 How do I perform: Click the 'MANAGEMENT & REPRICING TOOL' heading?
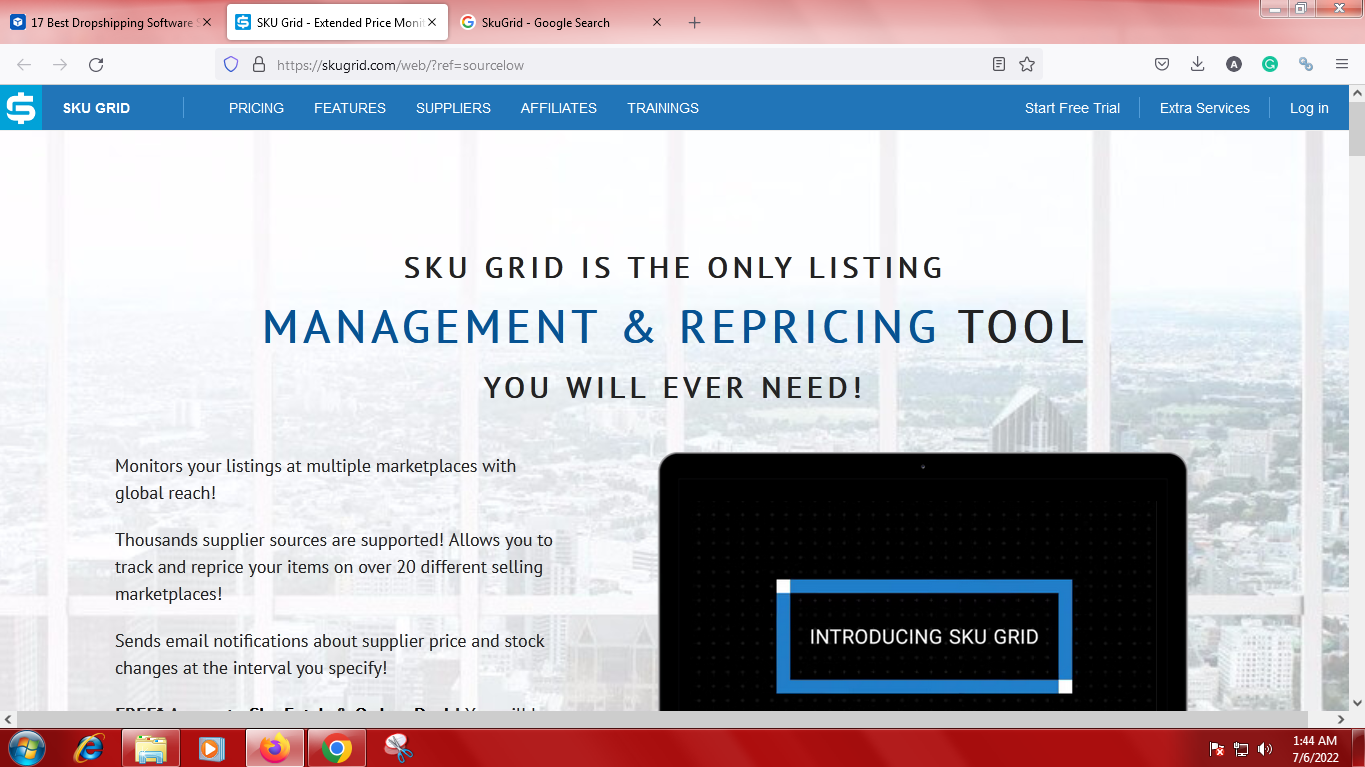[x=673, y=327]
